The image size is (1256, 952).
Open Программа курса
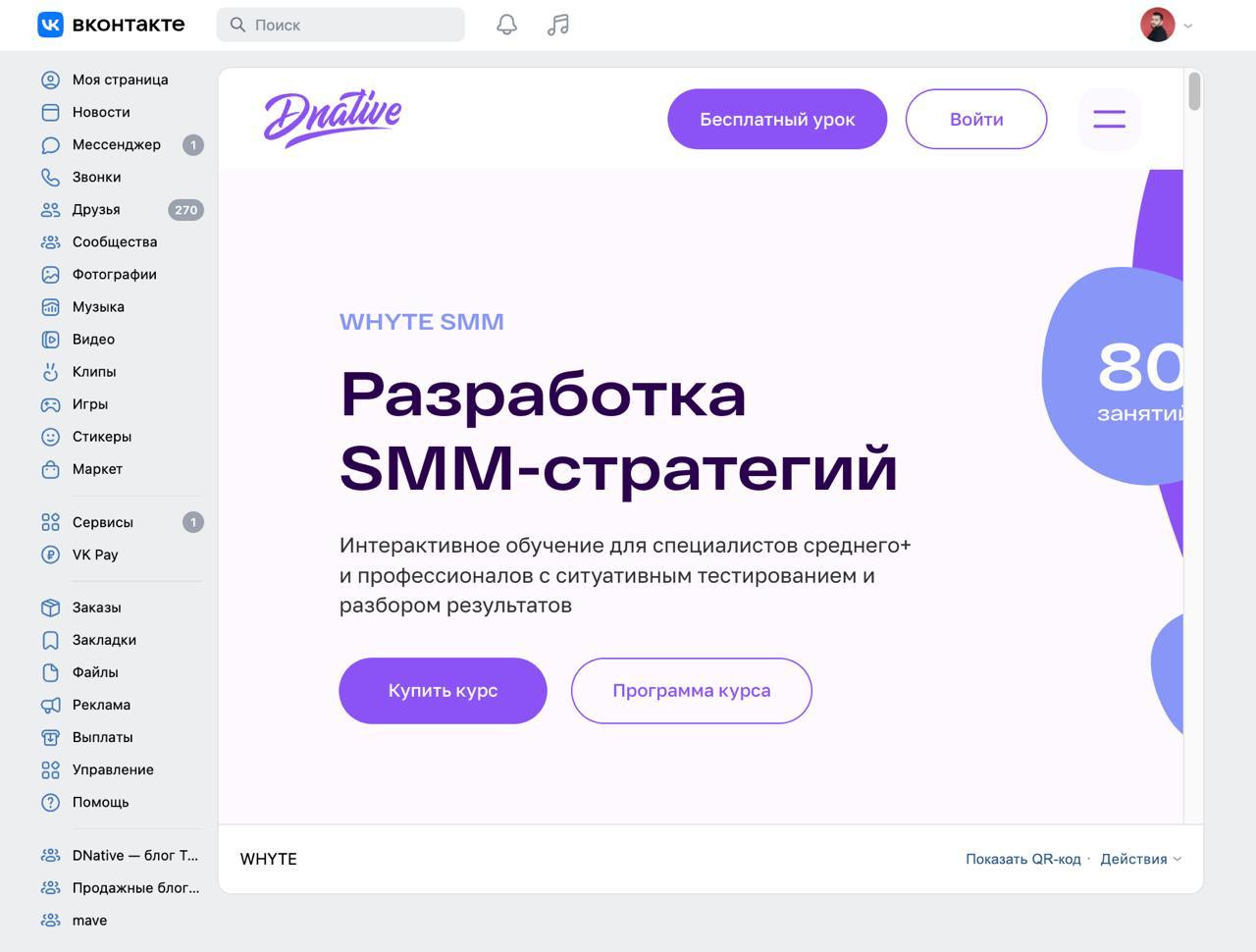pos(691,690)
